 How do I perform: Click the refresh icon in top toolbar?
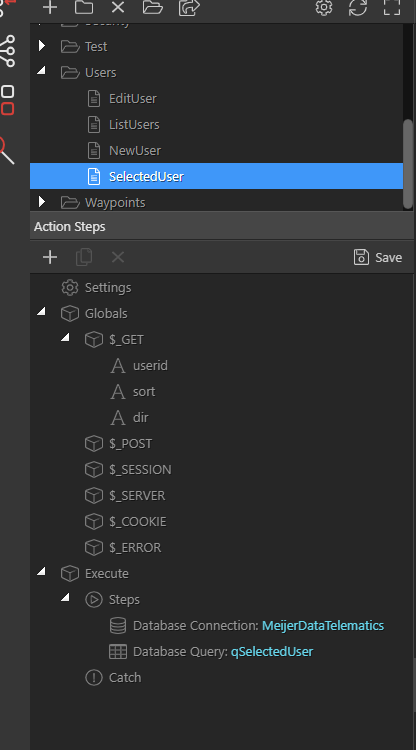point(358,7)
